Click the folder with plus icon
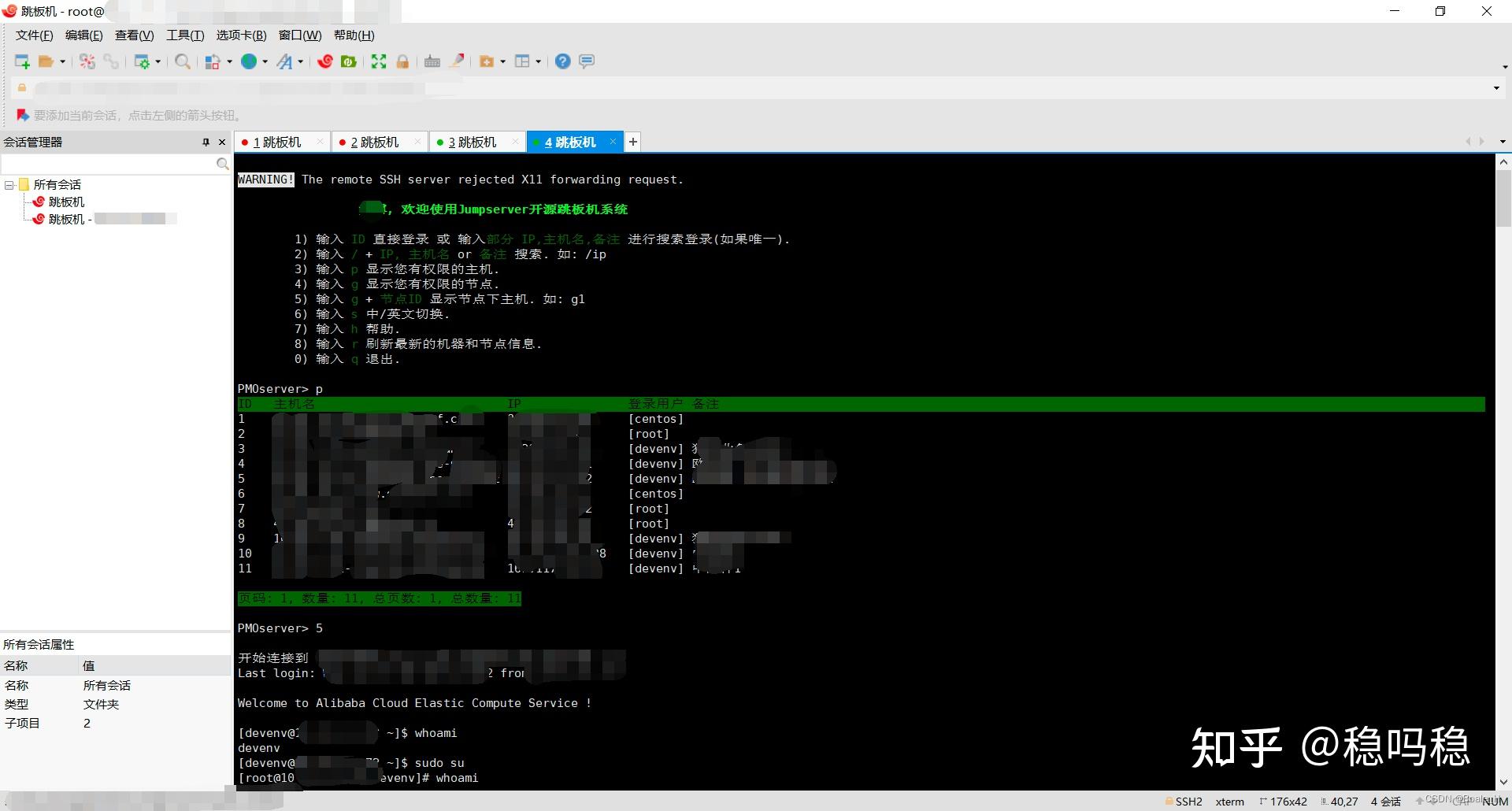1512x811 pixels. [x=487, y=61]
